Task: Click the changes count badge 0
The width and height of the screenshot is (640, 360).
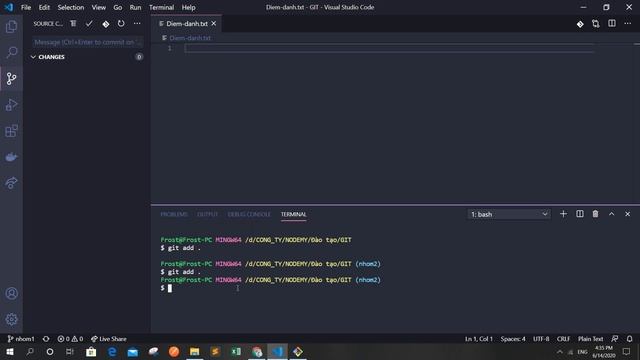Action: click(x=139, y=57)
